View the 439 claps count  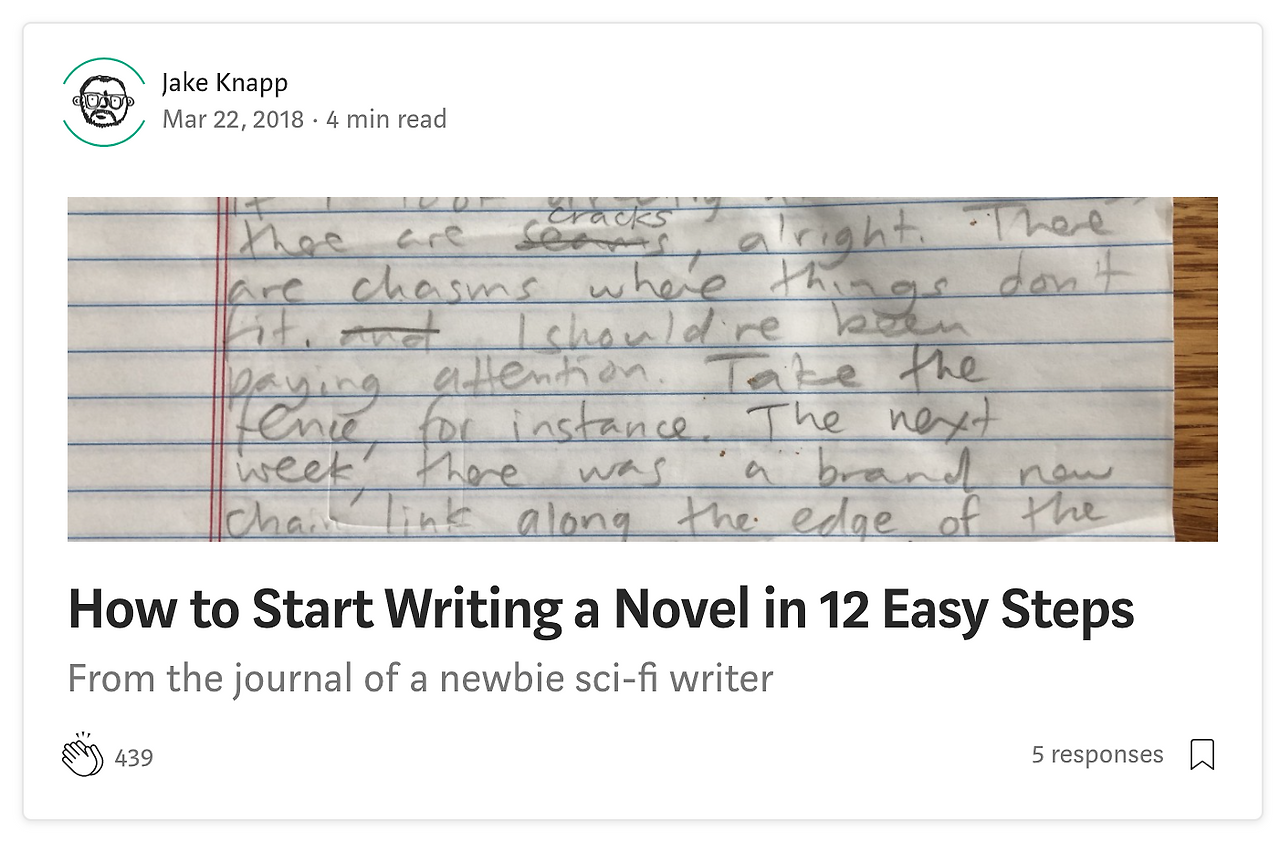[134, 758]
